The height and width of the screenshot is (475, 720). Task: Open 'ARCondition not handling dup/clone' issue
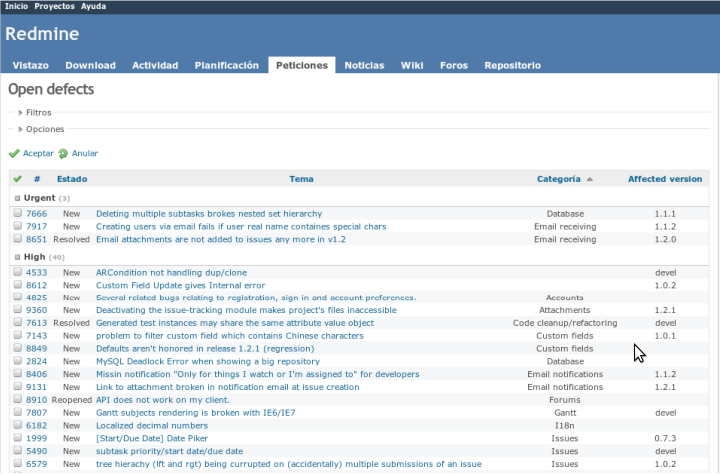click(x=171, y=272)
